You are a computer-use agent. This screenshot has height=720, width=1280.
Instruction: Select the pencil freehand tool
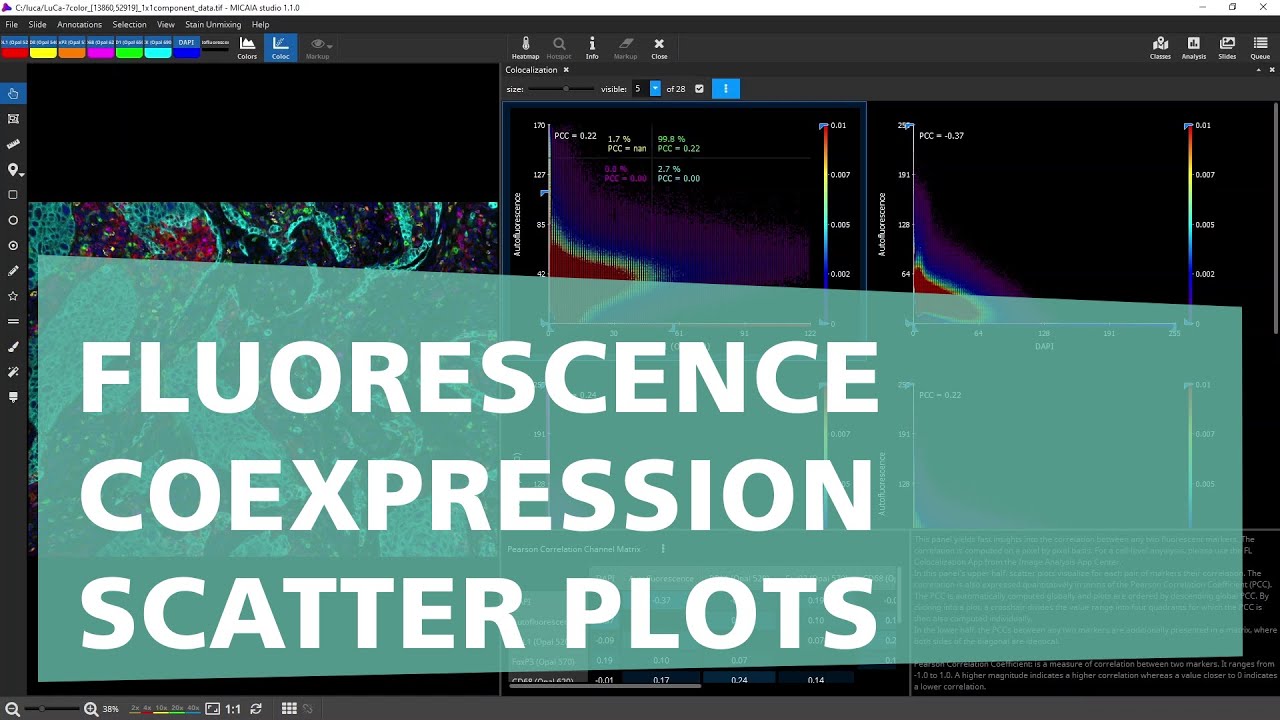point(13,271)
